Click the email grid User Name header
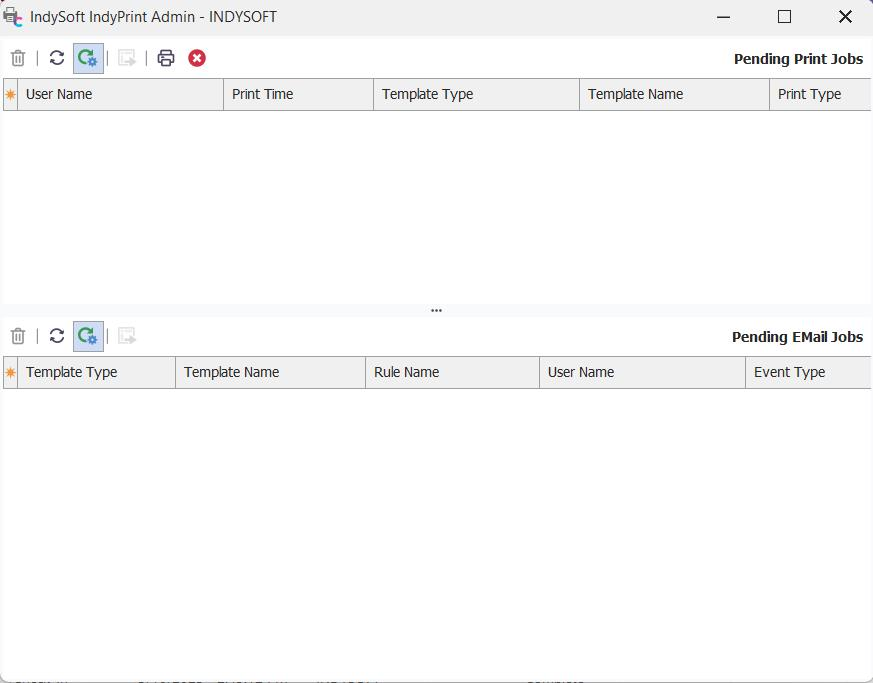The image size is (873, 683). [x=642, y=373]
